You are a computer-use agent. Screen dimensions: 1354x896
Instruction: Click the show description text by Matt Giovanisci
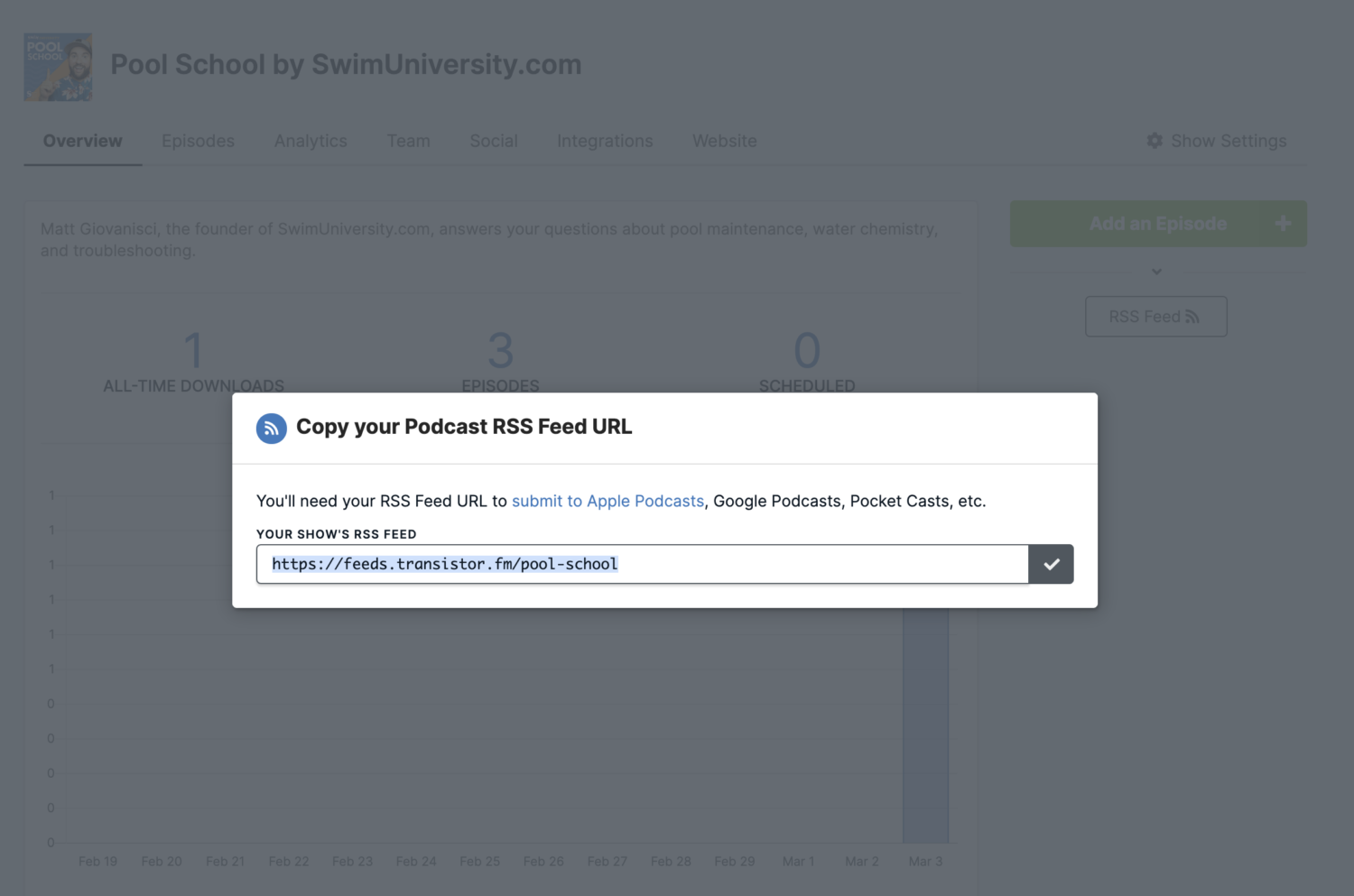point(489,240)
